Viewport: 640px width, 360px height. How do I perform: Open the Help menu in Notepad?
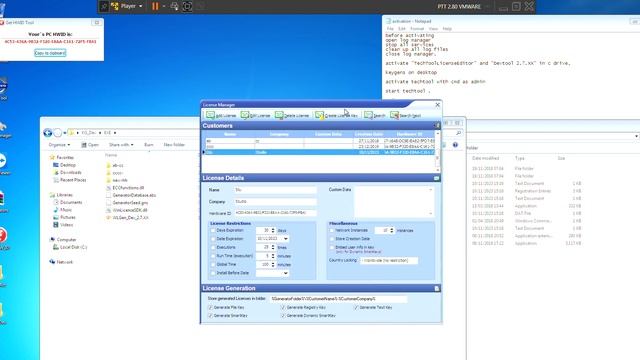447,29
